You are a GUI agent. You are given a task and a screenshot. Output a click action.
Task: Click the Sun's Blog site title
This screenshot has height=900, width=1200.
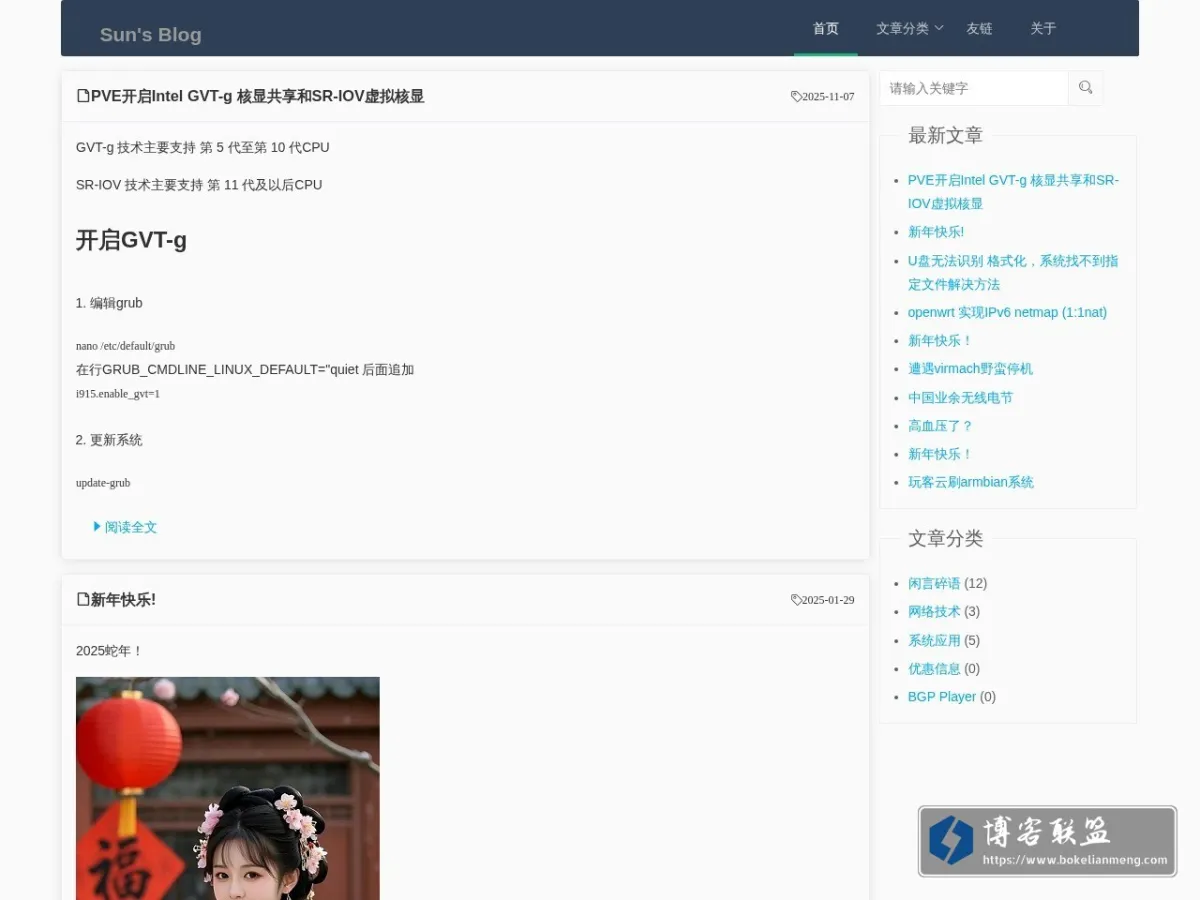pyautogui.click(x=151, y=34)
